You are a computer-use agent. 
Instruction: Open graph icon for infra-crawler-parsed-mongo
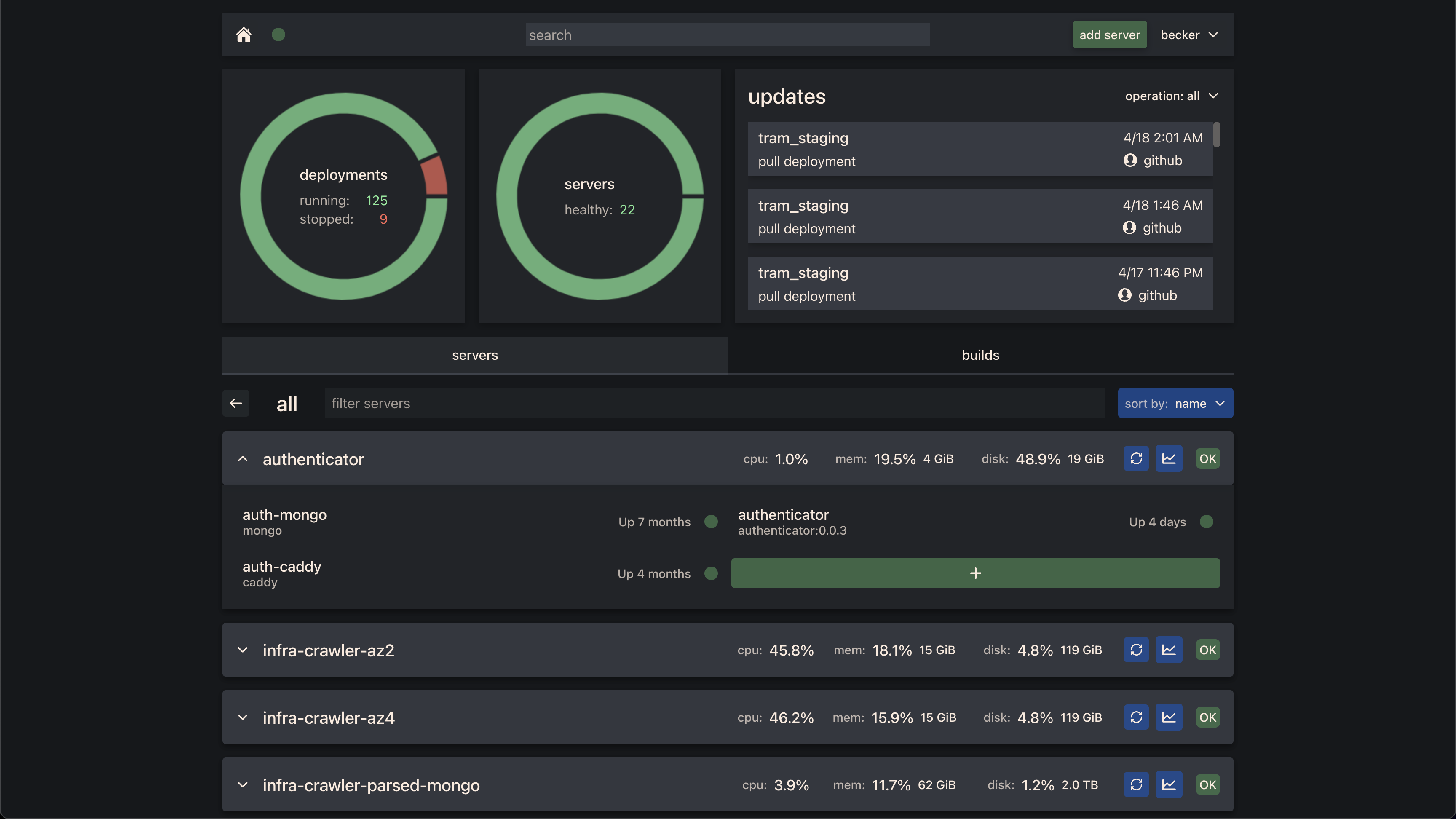pos(1168,784)
